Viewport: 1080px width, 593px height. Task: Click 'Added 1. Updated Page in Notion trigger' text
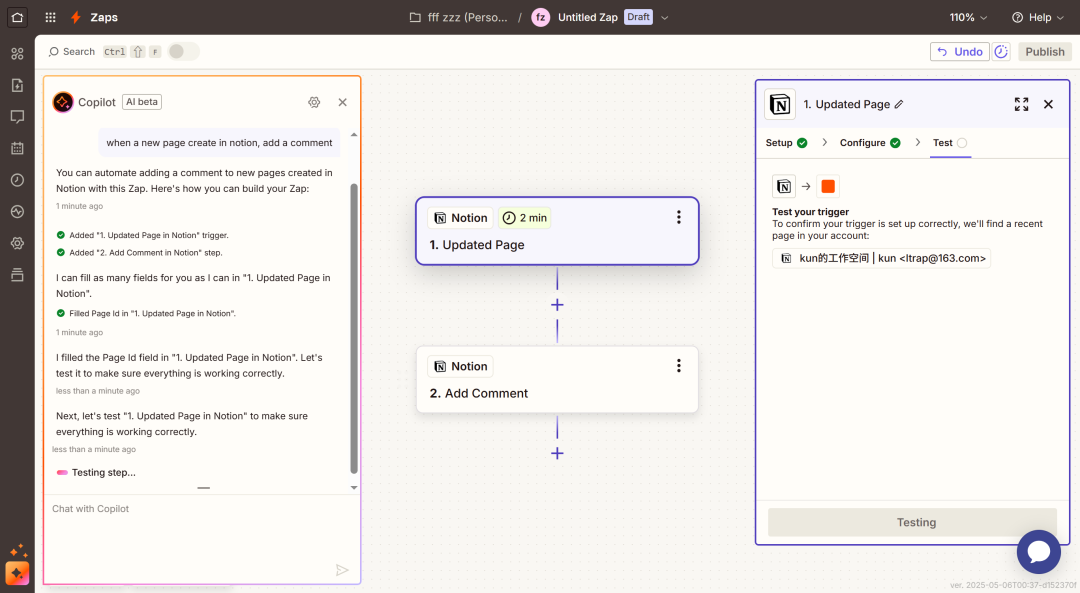(x=149, y=235)
